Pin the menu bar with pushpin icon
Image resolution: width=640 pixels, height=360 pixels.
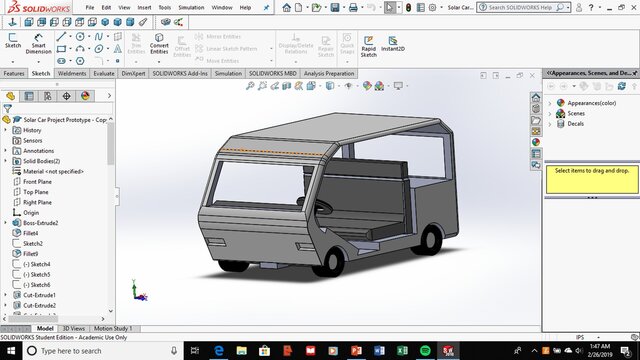(266, 7)
